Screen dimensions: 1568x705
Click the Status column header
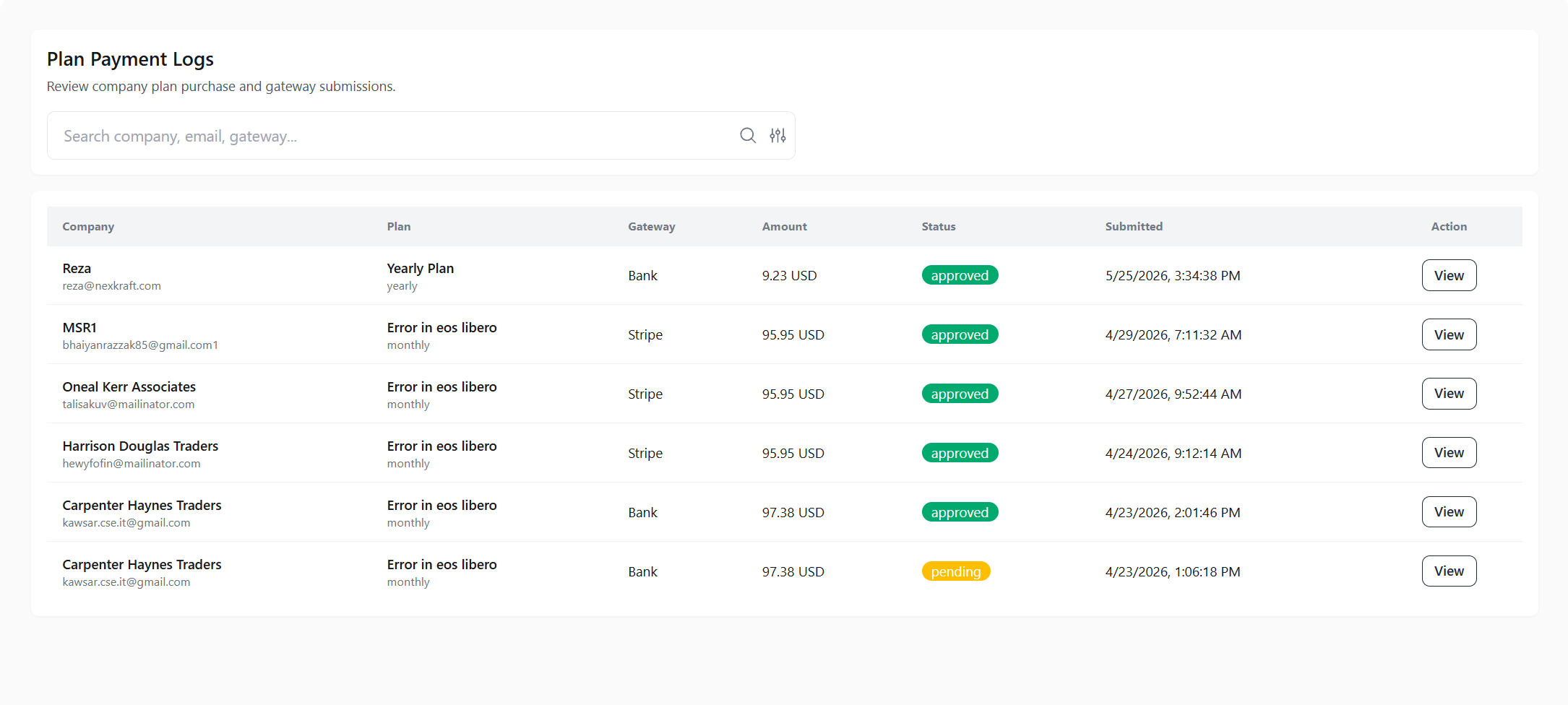[x=939, y=227]
